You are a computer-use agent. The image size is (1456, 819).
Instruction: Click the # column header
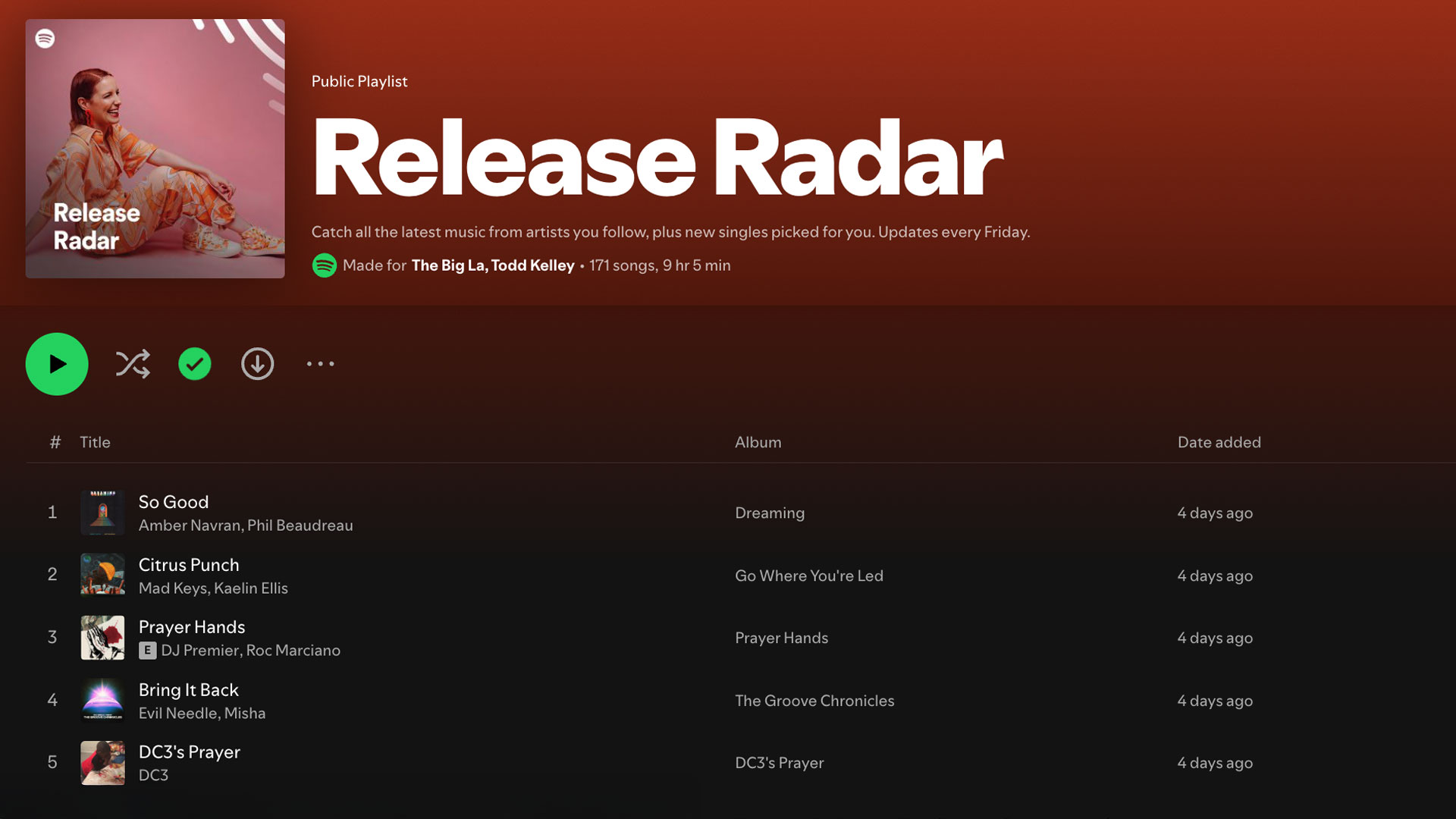point(55,442)
